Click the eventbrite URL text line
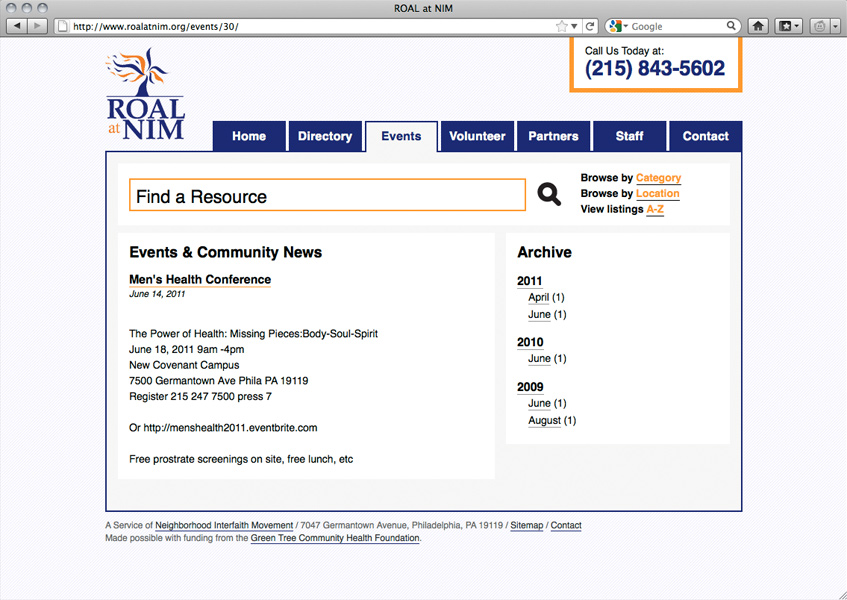The height and width of the screenshot is (600, 847). pyautogui.click(x=223, y=428)
